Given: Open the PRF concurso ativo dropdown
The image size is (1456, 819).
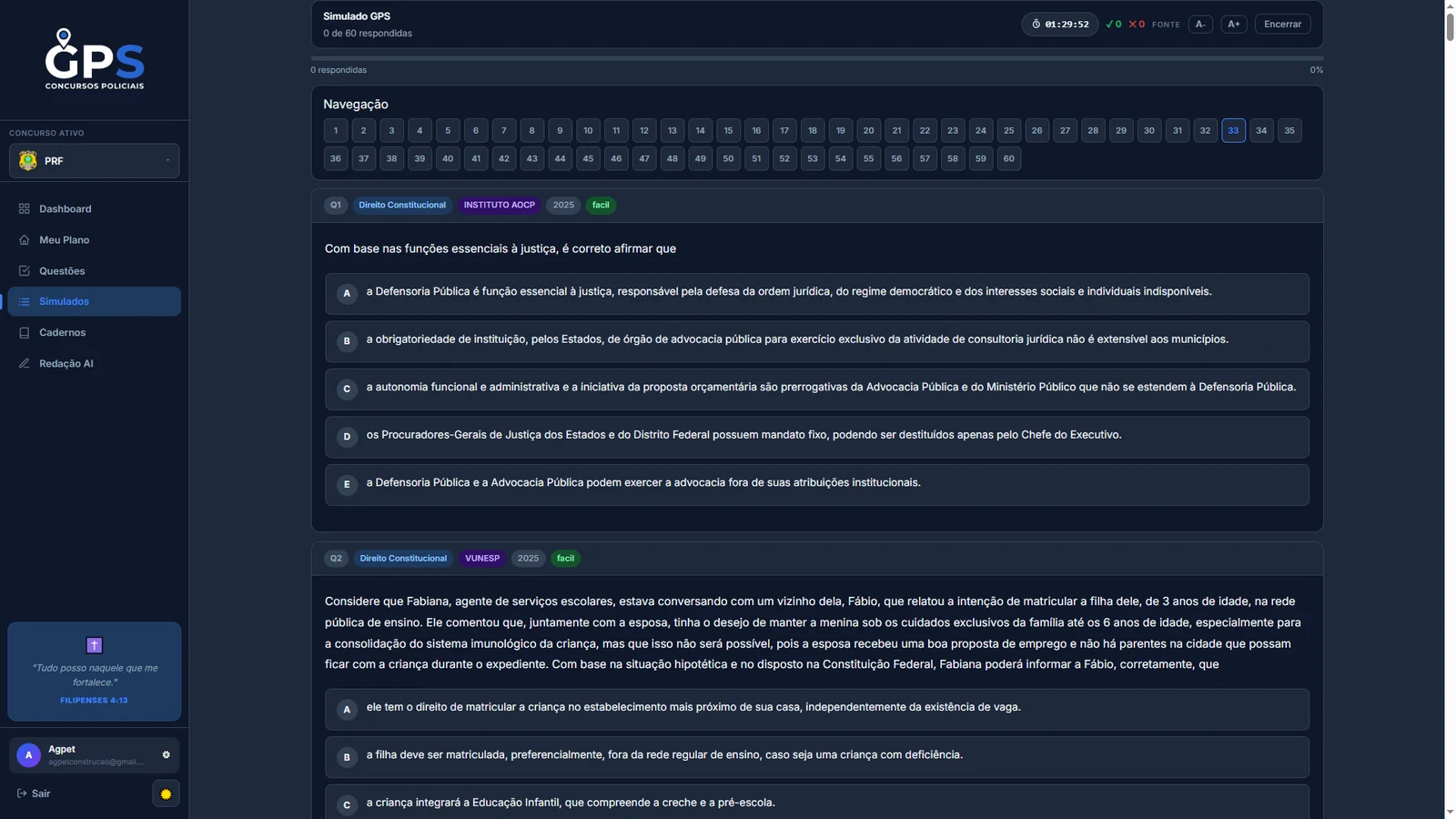Looking at the screenshot, I should click(94, 160).
